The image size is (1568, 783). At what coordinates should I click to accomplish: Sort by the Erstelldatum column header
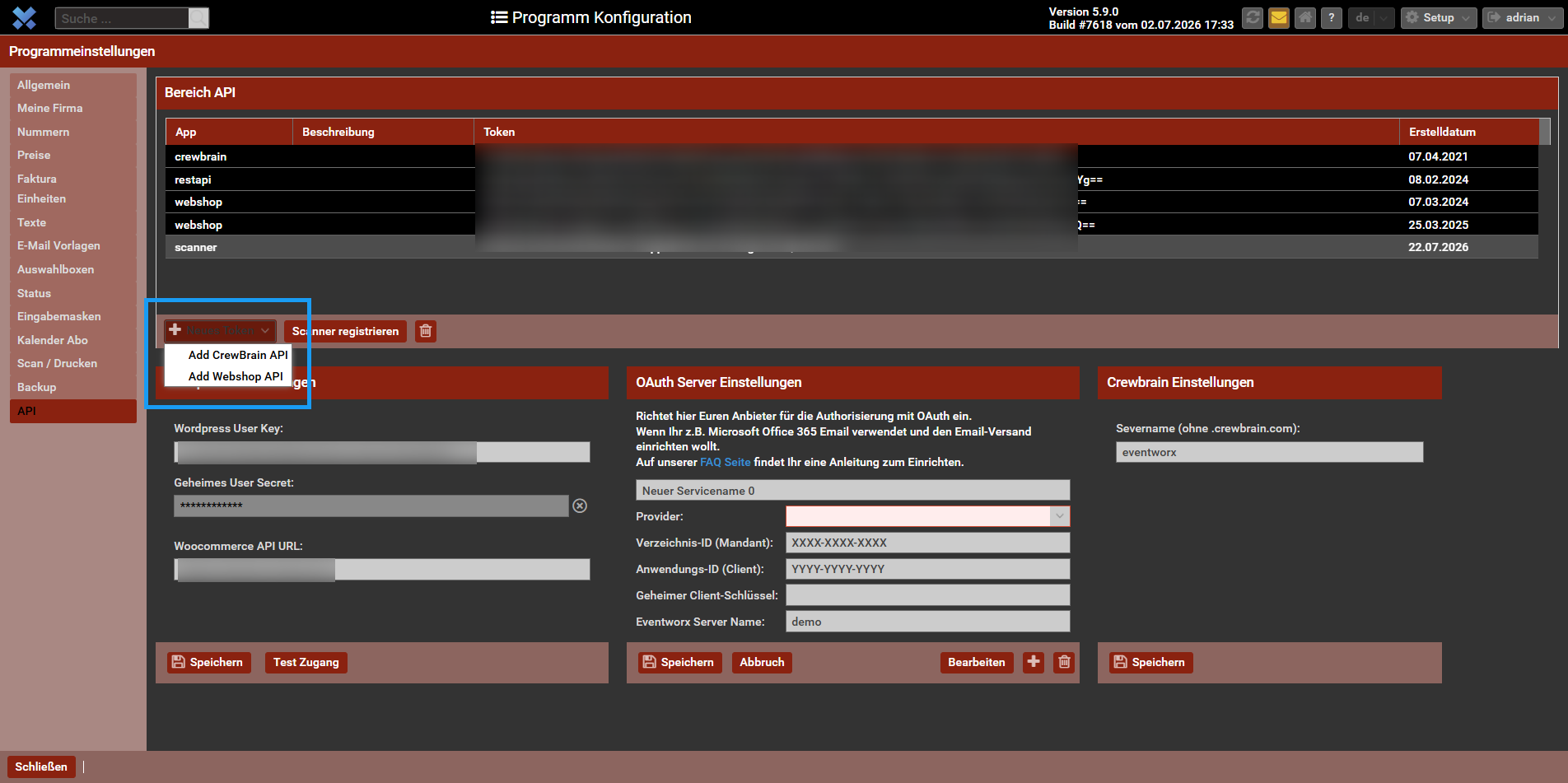click(x=1469, y=132)
